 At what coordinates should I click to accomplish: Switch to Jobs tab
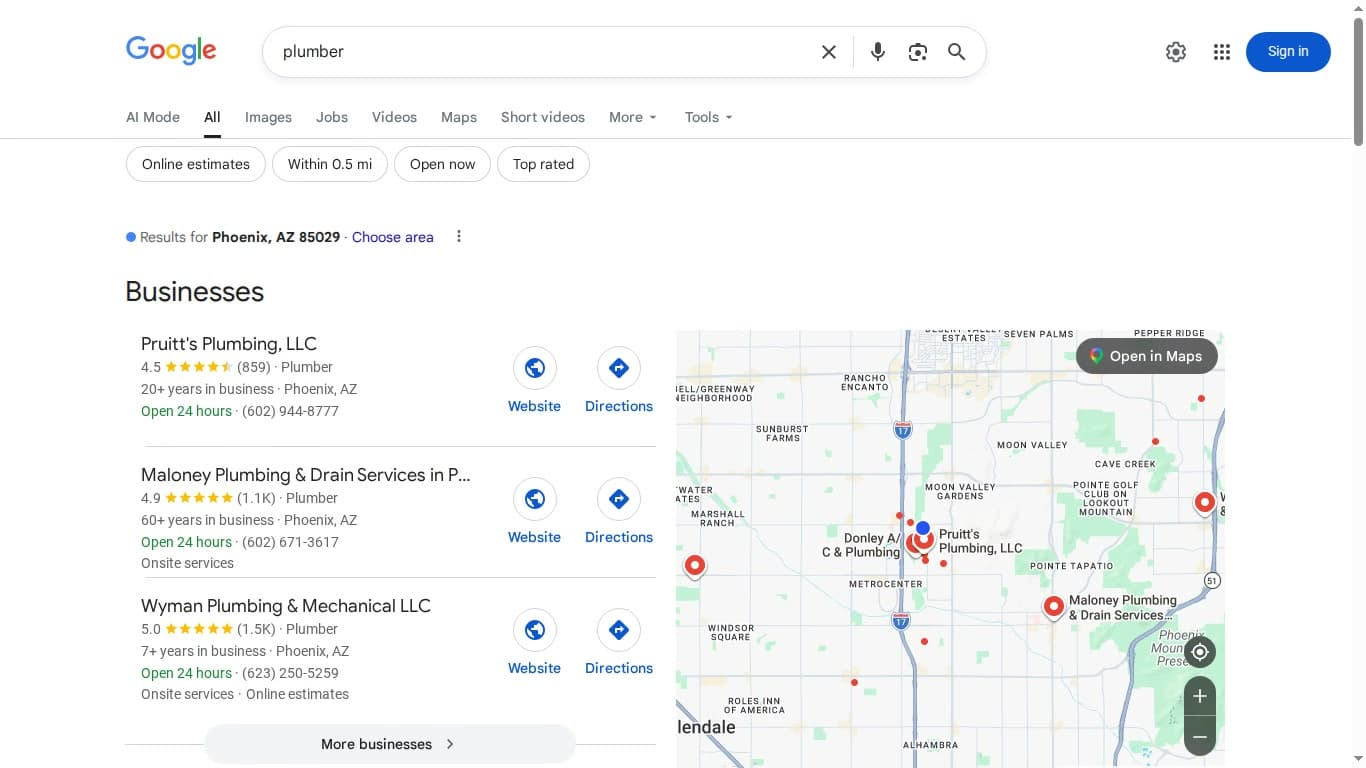pyautogui.click(x=332, y=117)
